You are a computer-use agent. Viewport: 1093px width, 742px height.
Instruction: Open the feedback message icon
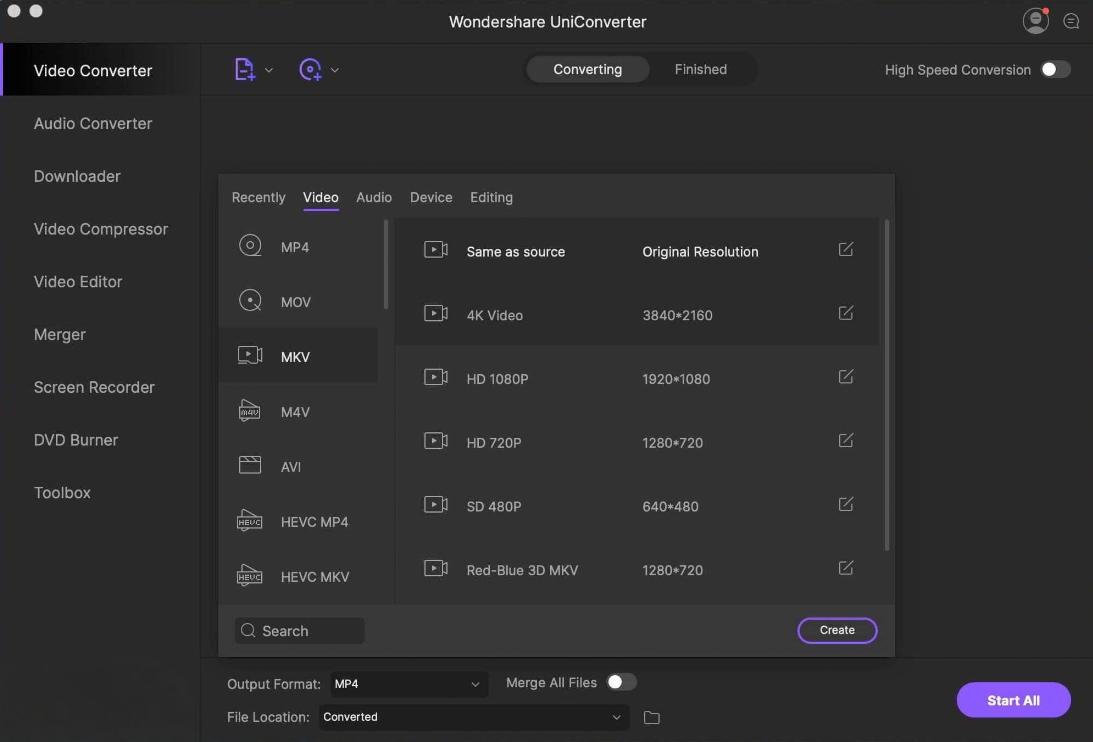click(1071, 22)
